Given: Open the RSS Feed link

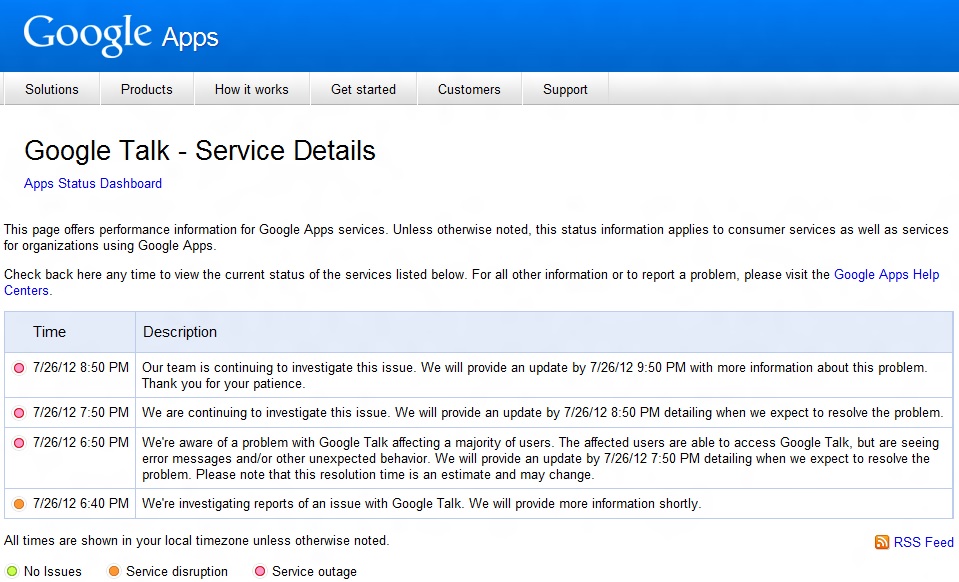Looking at the screenshot, I should point(924,542).
